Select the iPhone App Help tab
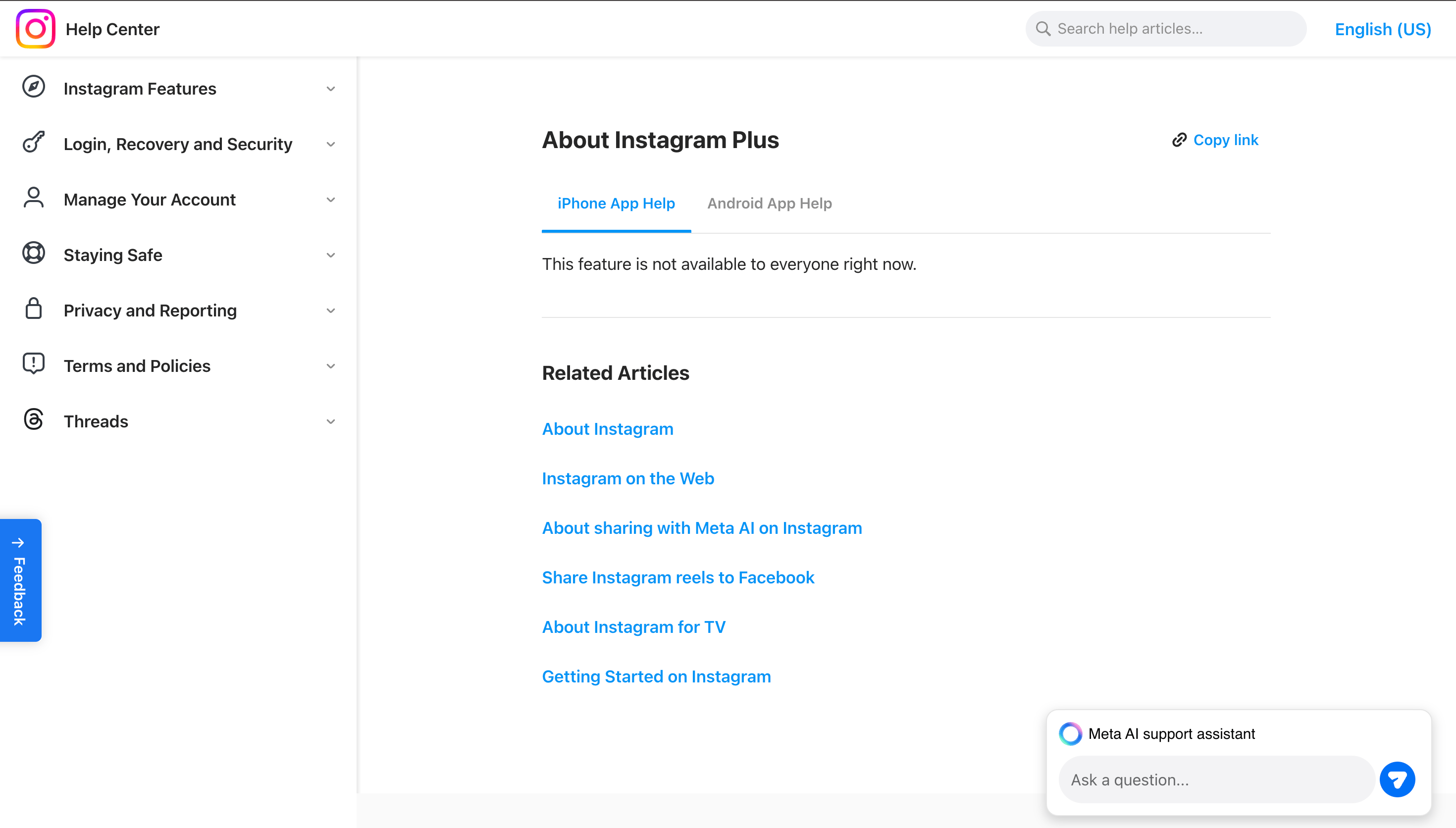 (616, 203)
